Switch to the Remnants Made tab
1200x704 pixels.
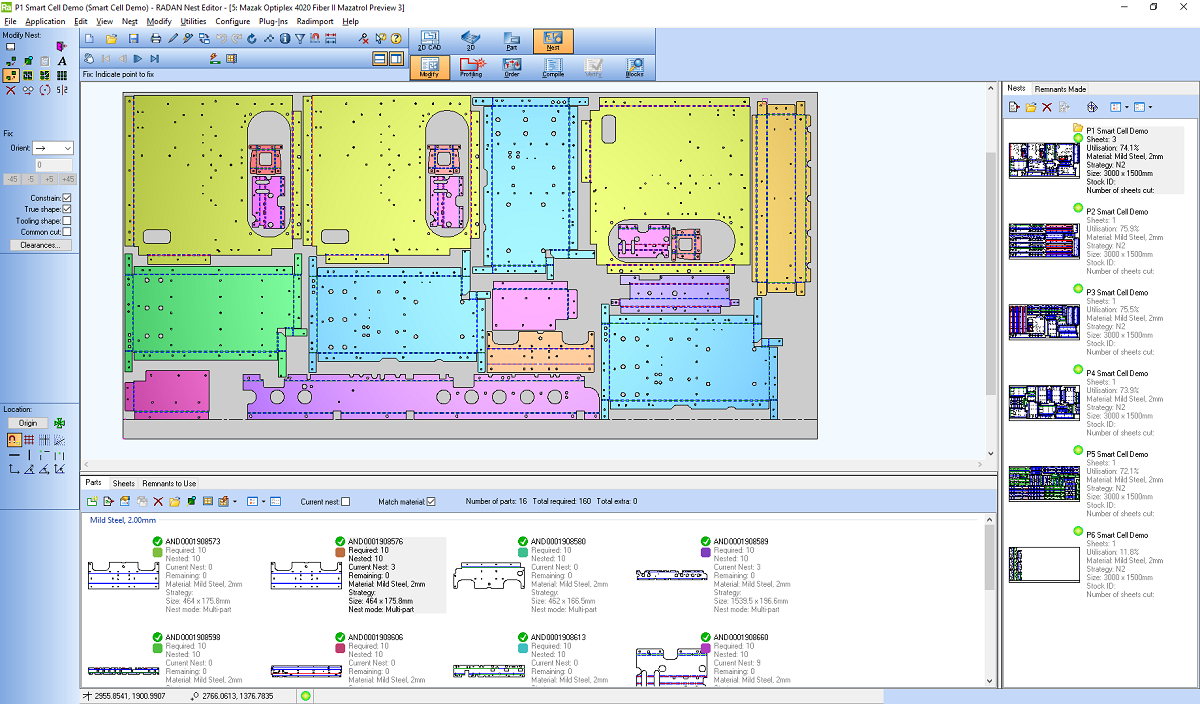[x=1060, y=89]
